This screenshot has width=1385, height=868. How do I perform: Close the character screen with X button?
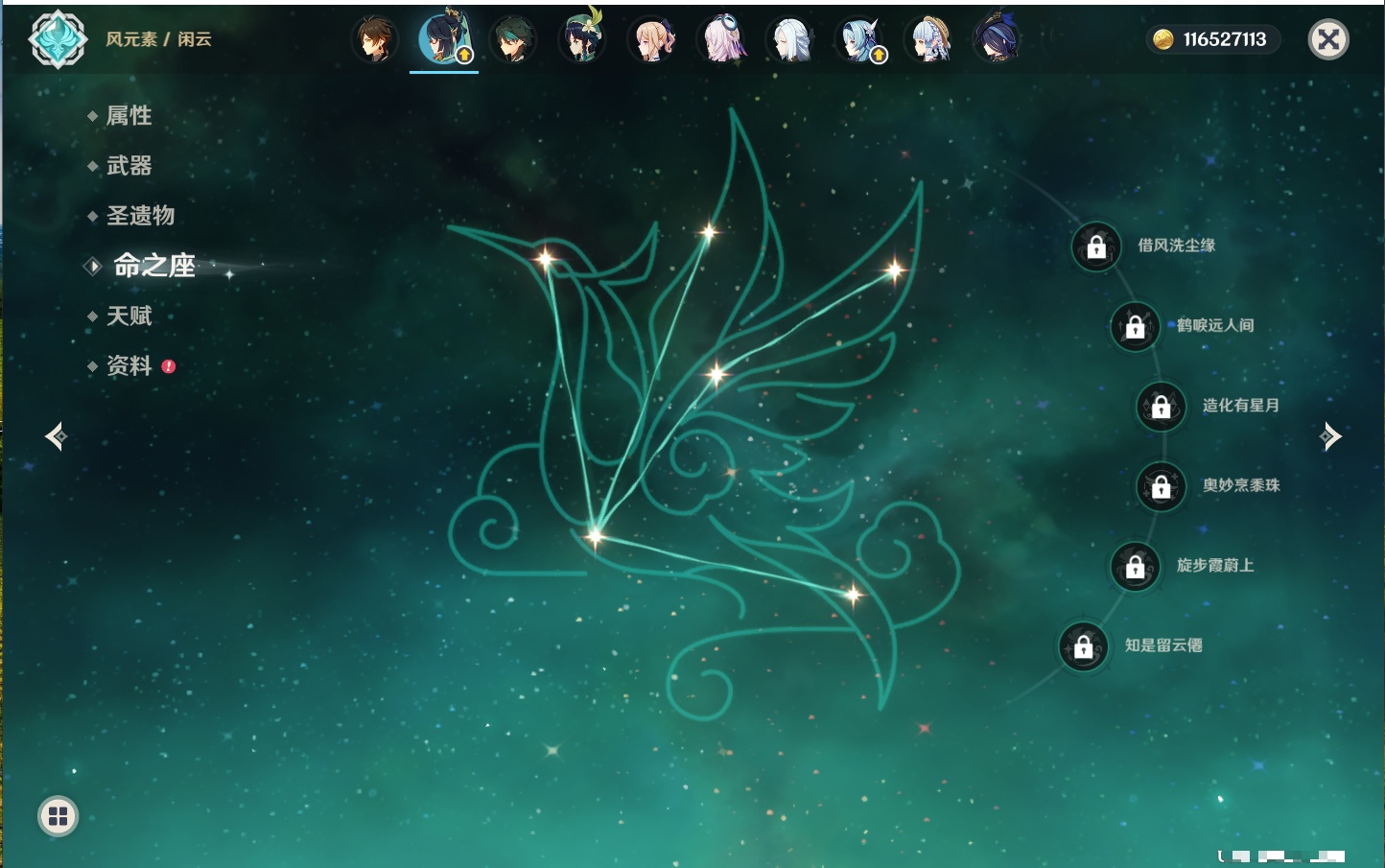tap(1328, 39)
